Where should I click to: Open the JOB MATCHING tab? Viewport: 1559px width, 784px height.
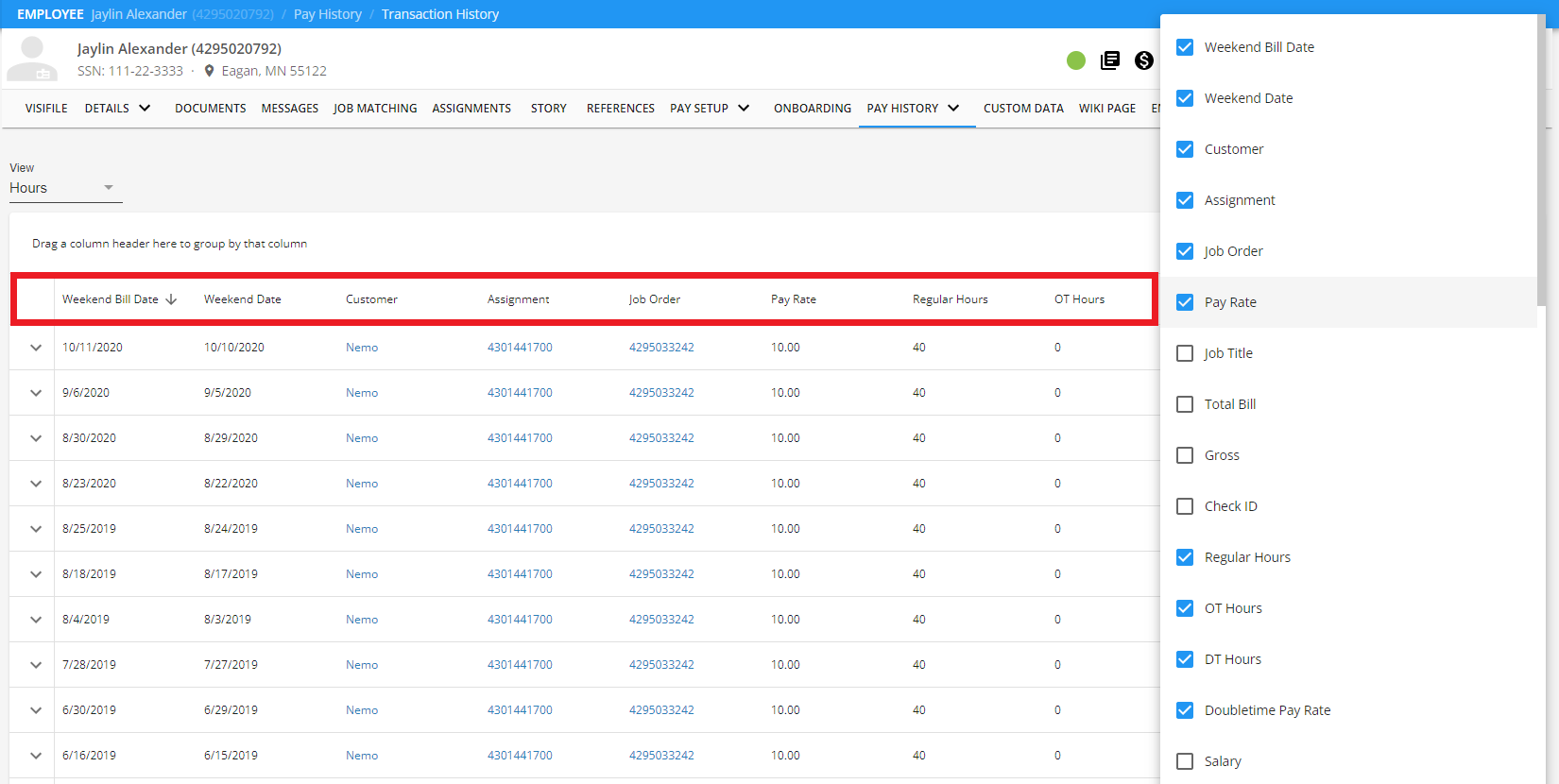coord(375,109)
